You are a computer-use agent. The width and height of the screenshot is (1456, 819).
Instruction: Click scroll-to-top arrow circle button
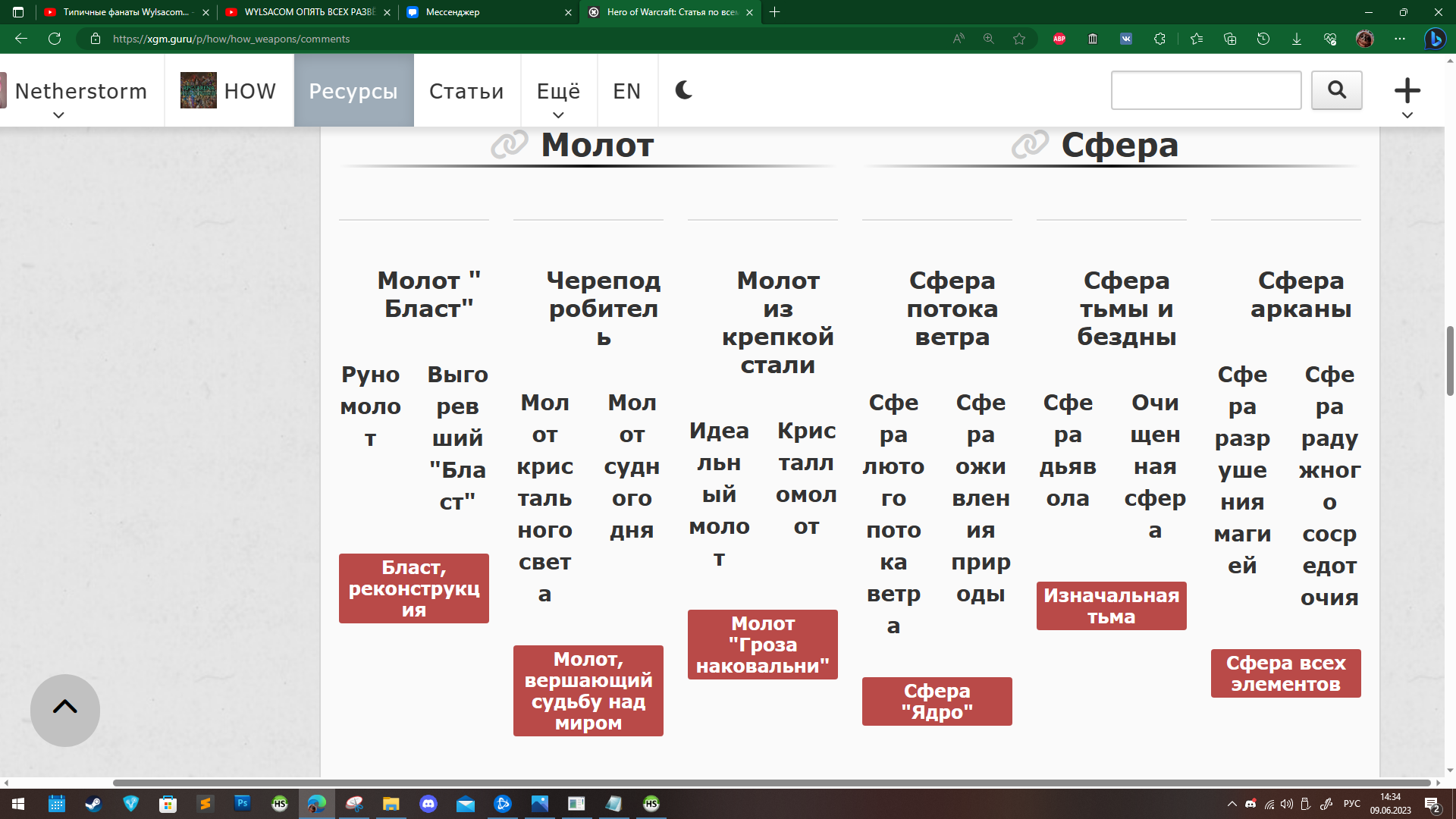point(65,709)
